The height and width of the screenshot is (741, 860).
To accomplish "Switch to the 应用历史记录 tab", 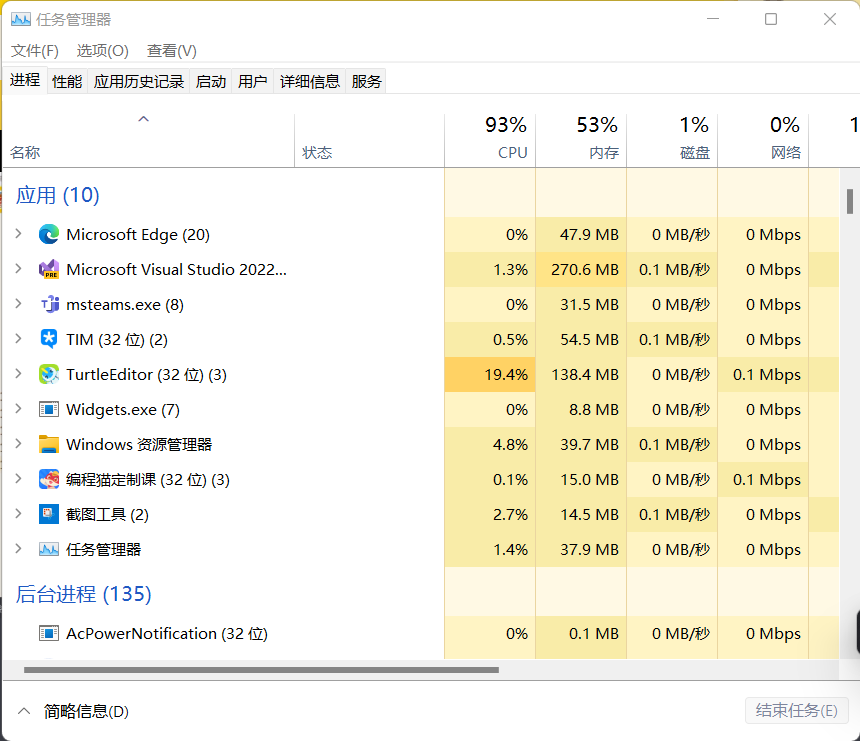I will (139, 82).
